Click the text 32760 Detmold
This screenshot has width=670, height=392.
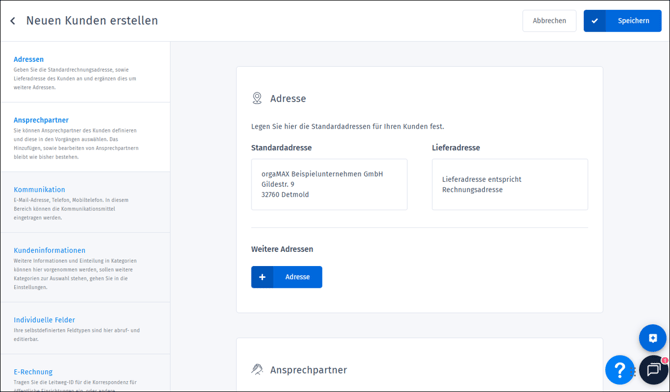285,195
